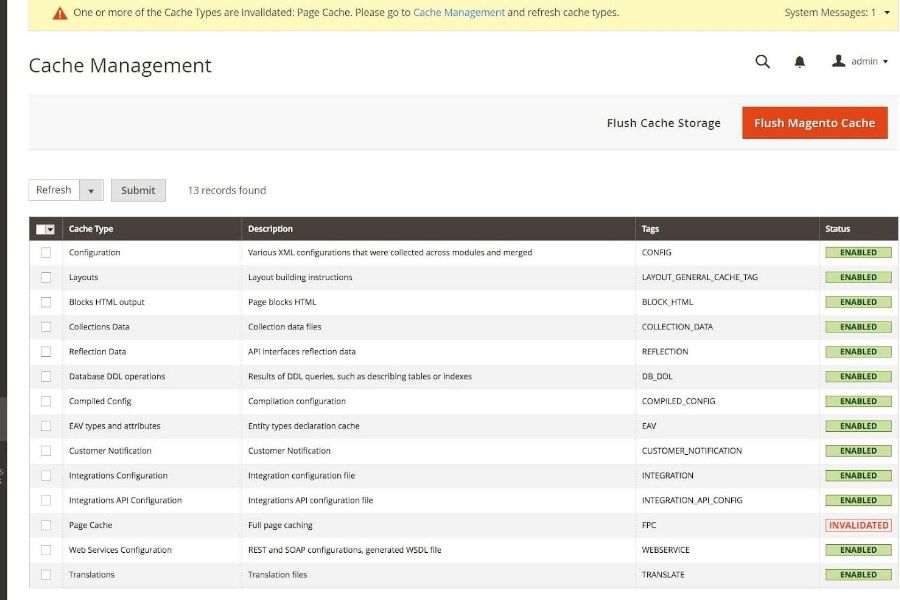This screenshot has height=600, width=900.
Task: Click 'Entity types declaration cache' description
Action: coord(304,426)
